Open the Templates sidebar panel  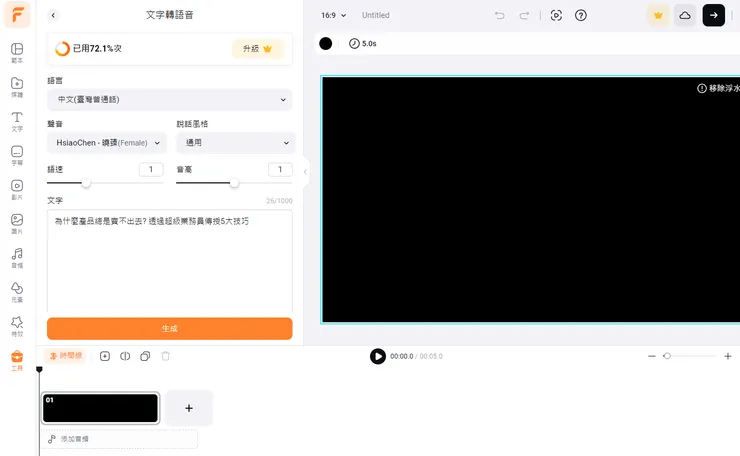[x=17, y=53]
